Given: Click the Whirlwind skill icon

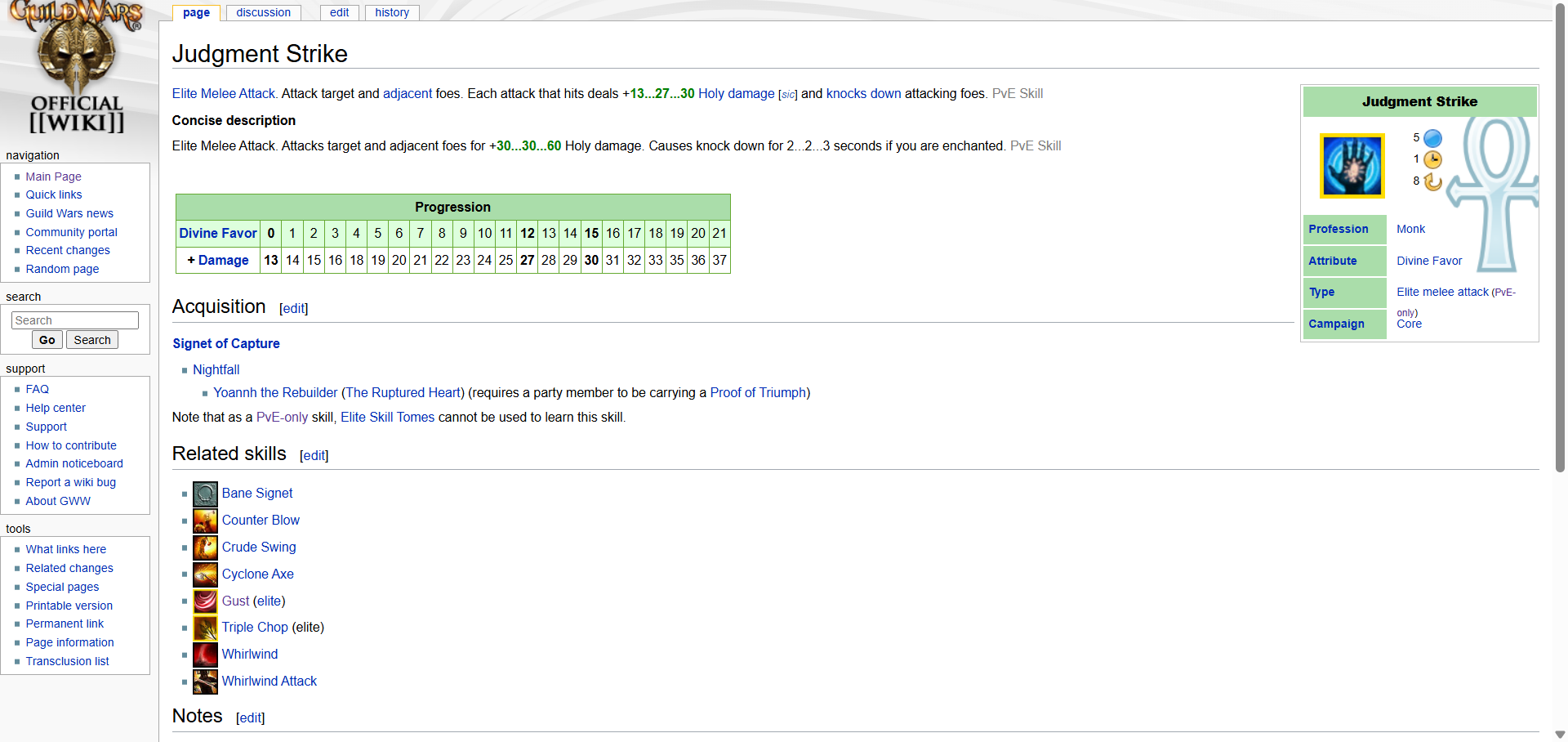Looking at the screenshot, I should coord(205,655).
